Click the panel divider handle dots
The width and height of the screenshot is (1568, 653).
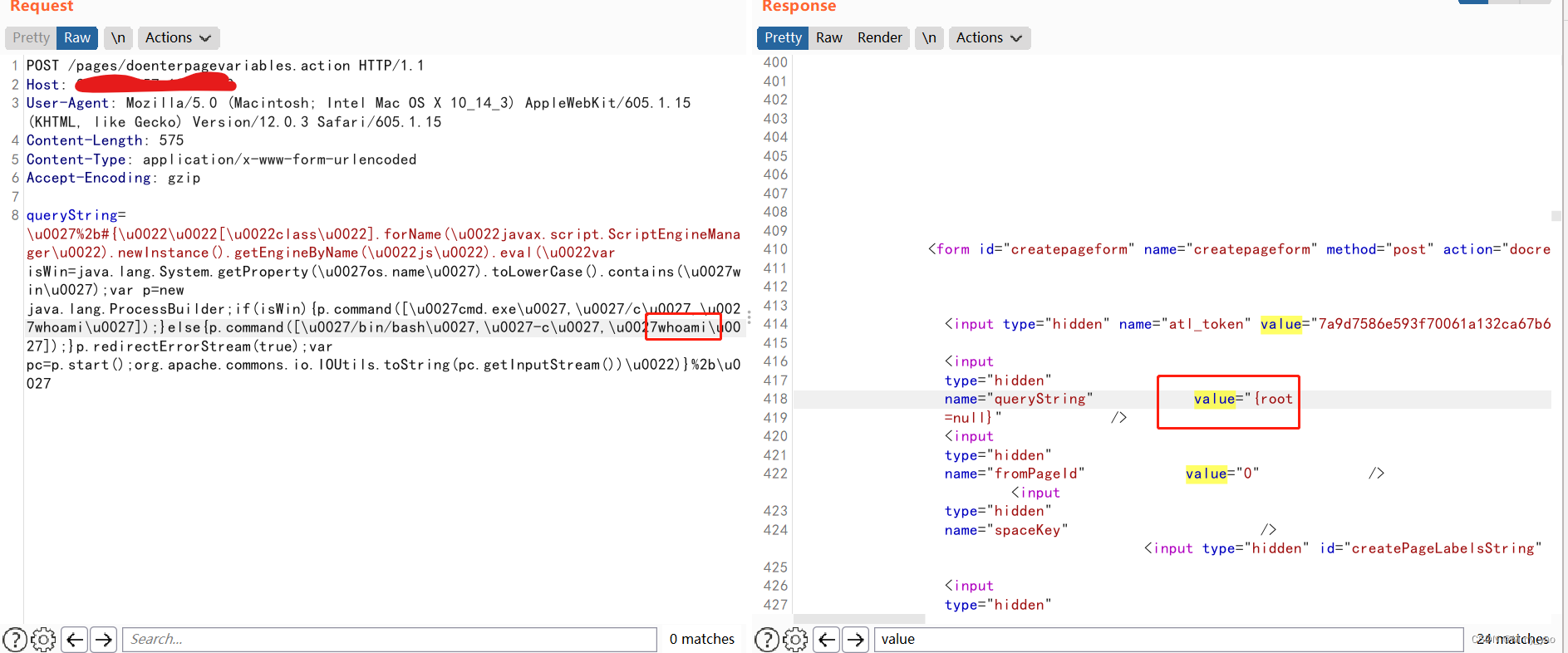749,317
